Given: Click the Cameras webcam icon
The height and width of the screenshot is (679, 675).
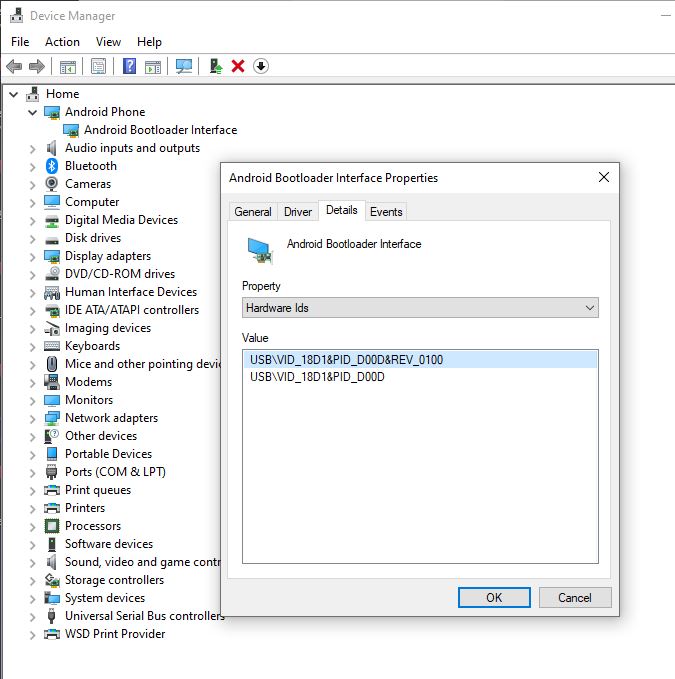Looking at the screenshot, I should (52, 184).
